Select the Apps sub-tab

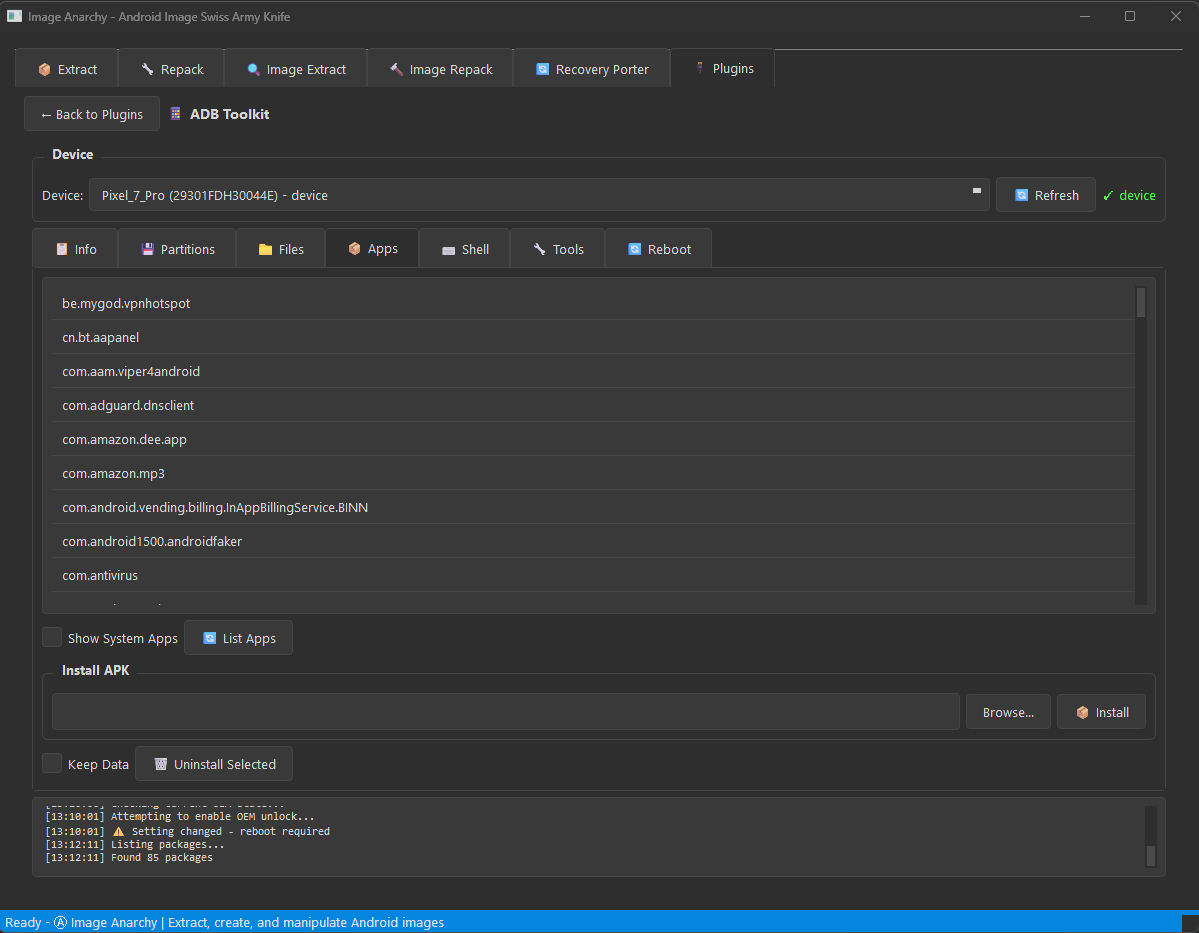tap(372, 248)
